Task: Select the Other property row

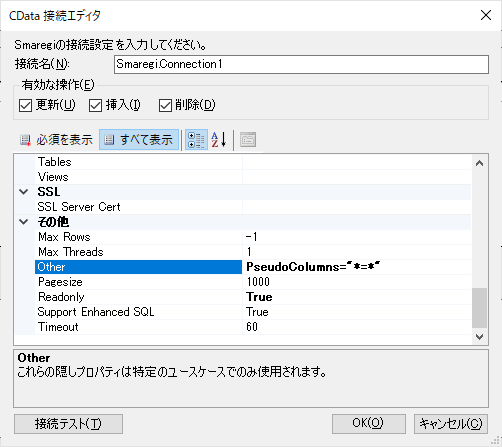Action: (253, 267)
